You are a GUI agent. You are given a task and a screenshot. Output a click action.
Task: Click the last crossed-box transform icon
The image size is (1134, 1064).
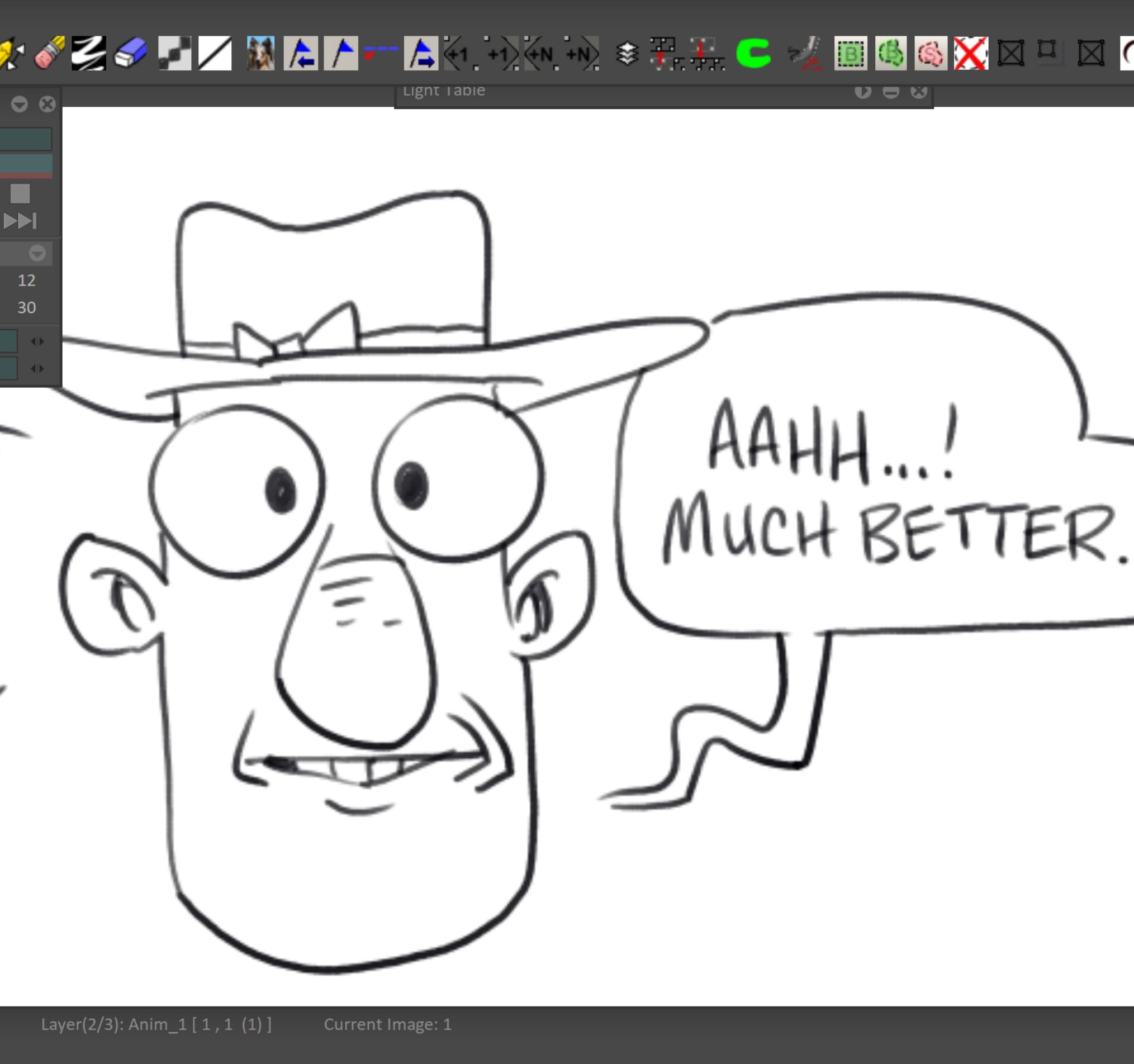1091,54
